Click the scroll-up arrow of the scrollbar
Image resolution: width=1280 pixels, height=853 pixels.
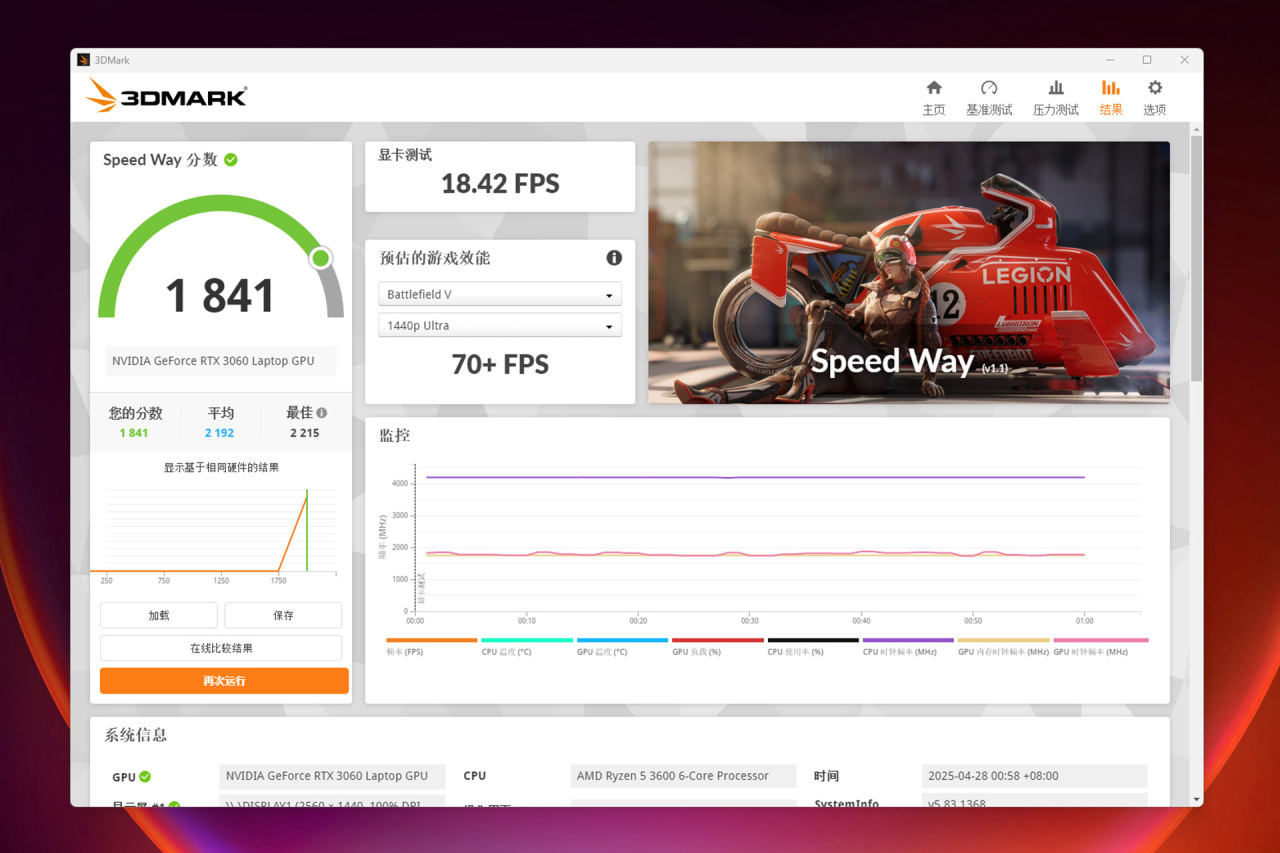[x=1196, y=128]
